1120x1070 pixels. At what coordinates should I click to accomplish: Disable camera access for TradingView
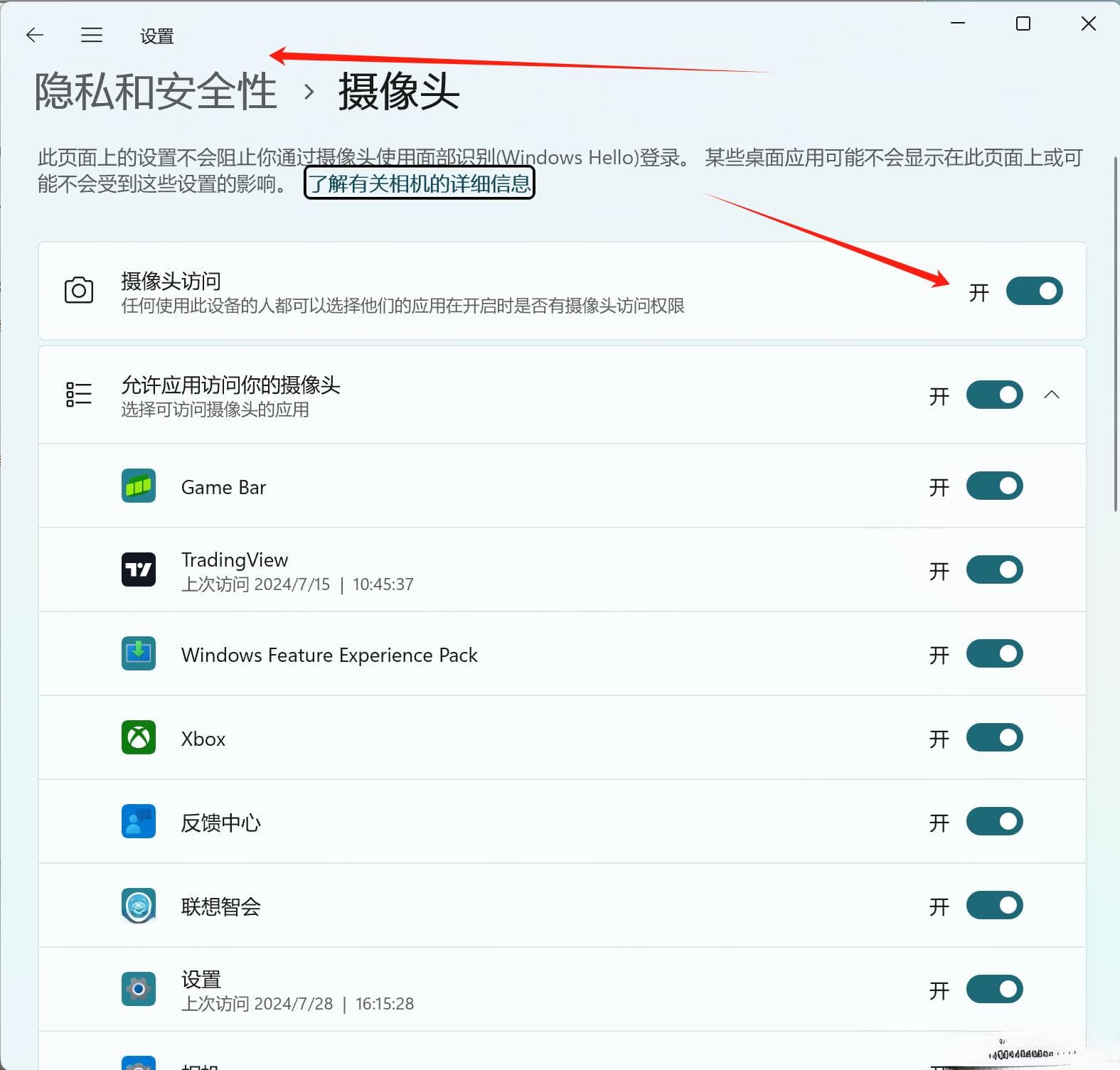pyautogui.click(x=994, y=570)
